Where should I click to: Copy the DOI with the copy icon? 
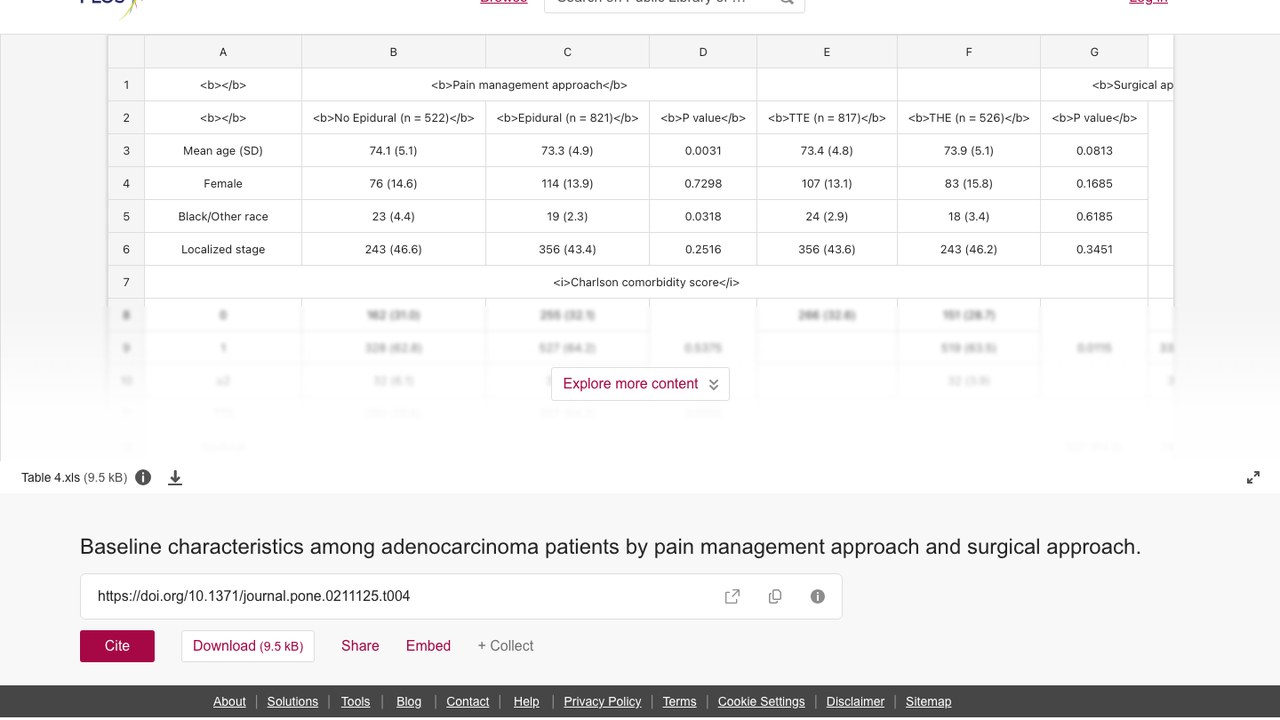click(x=775, y=596)
